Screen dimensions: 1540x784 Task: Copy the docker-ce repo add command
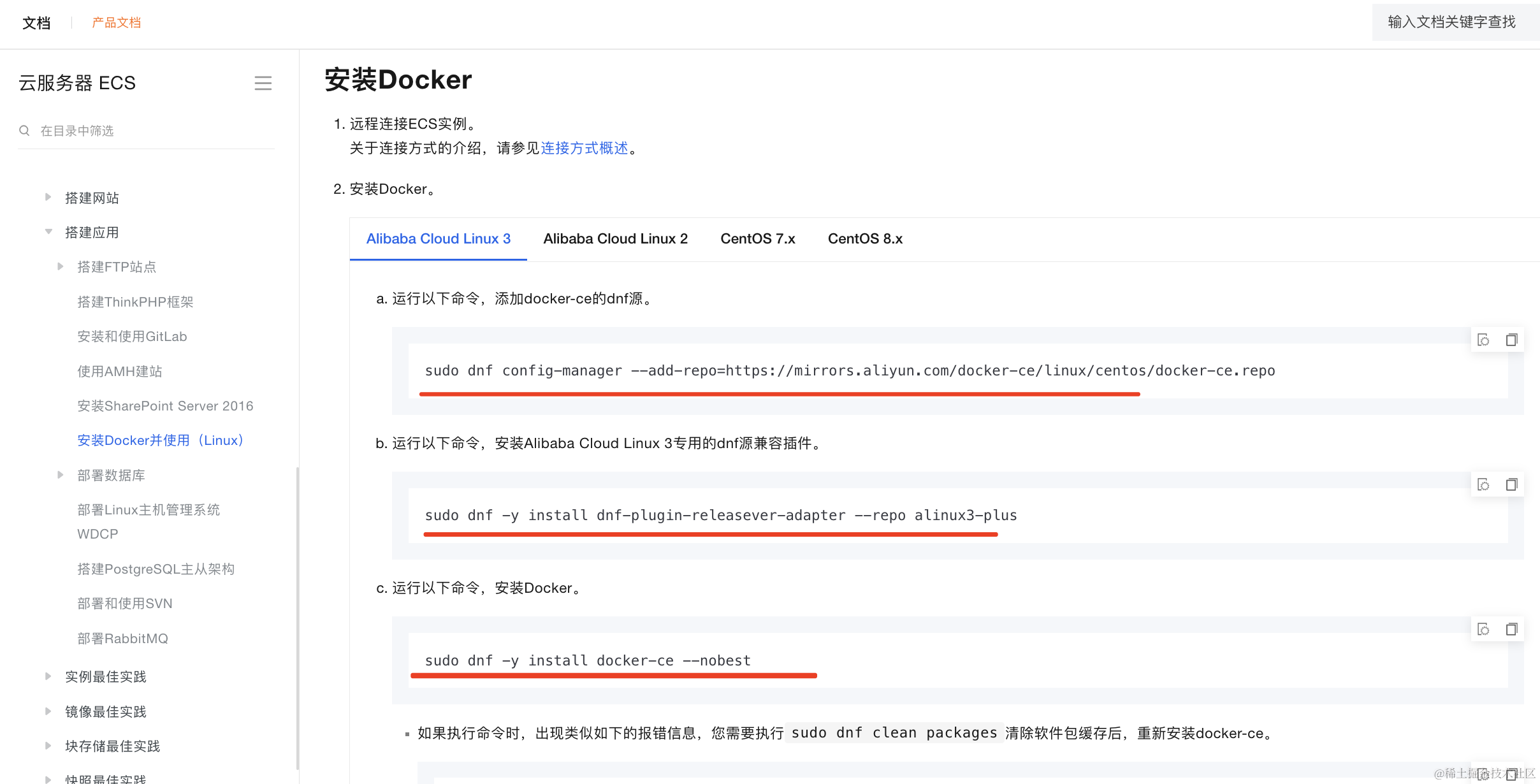tap(1511, 340)
